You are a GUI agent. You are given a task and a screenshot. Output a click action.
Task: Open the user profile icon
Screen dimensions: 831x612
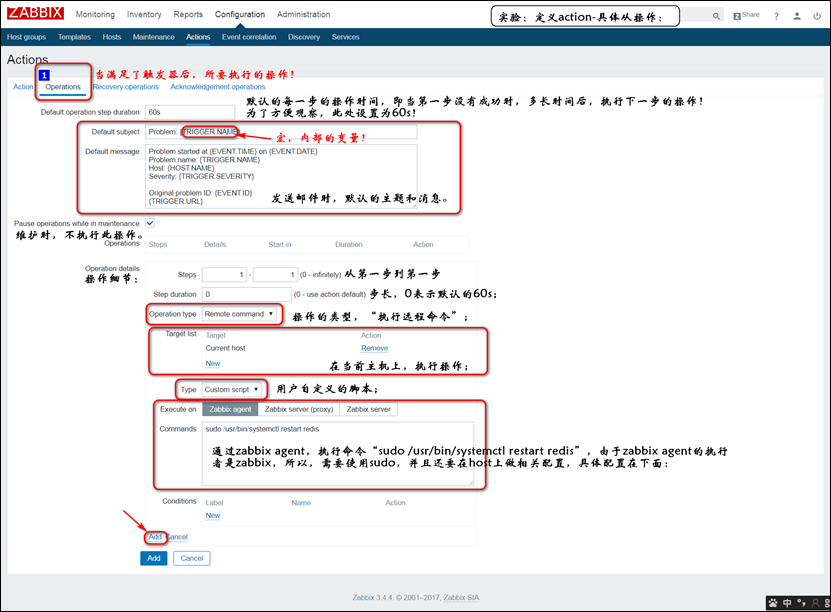[x=797, y=16]
